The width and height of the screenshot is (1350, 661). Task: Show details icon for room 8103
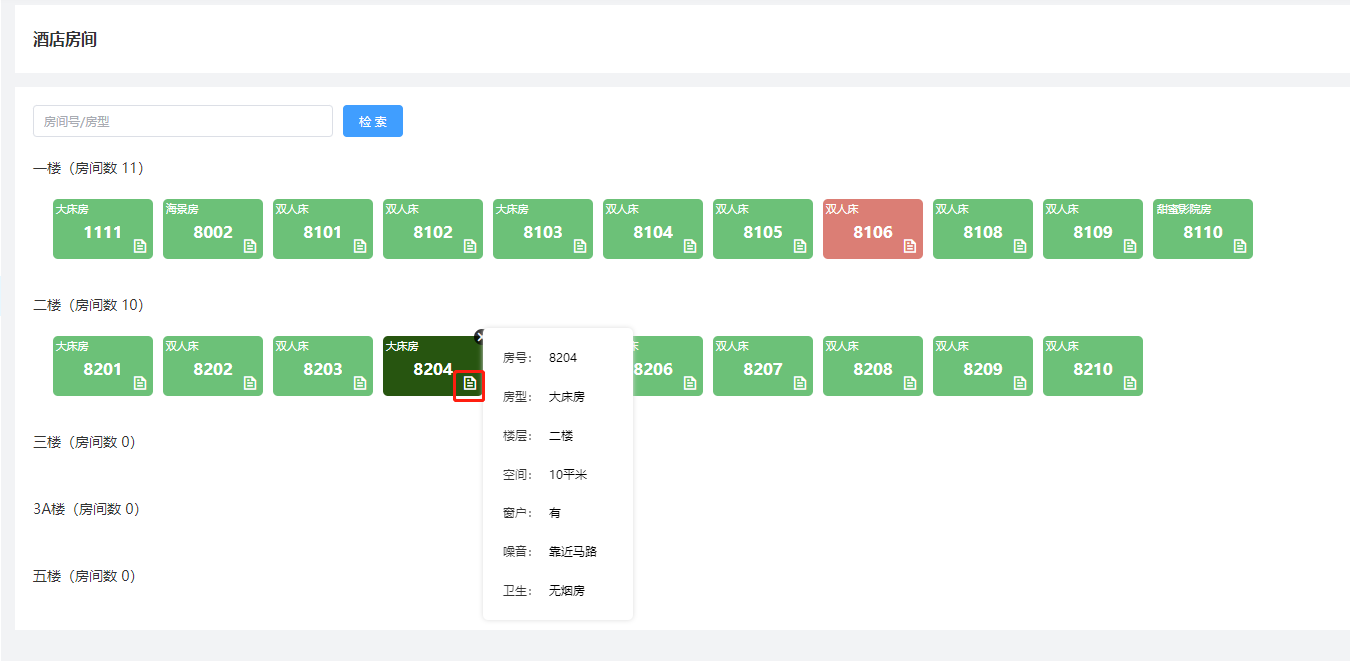click(x=580, y=246)
